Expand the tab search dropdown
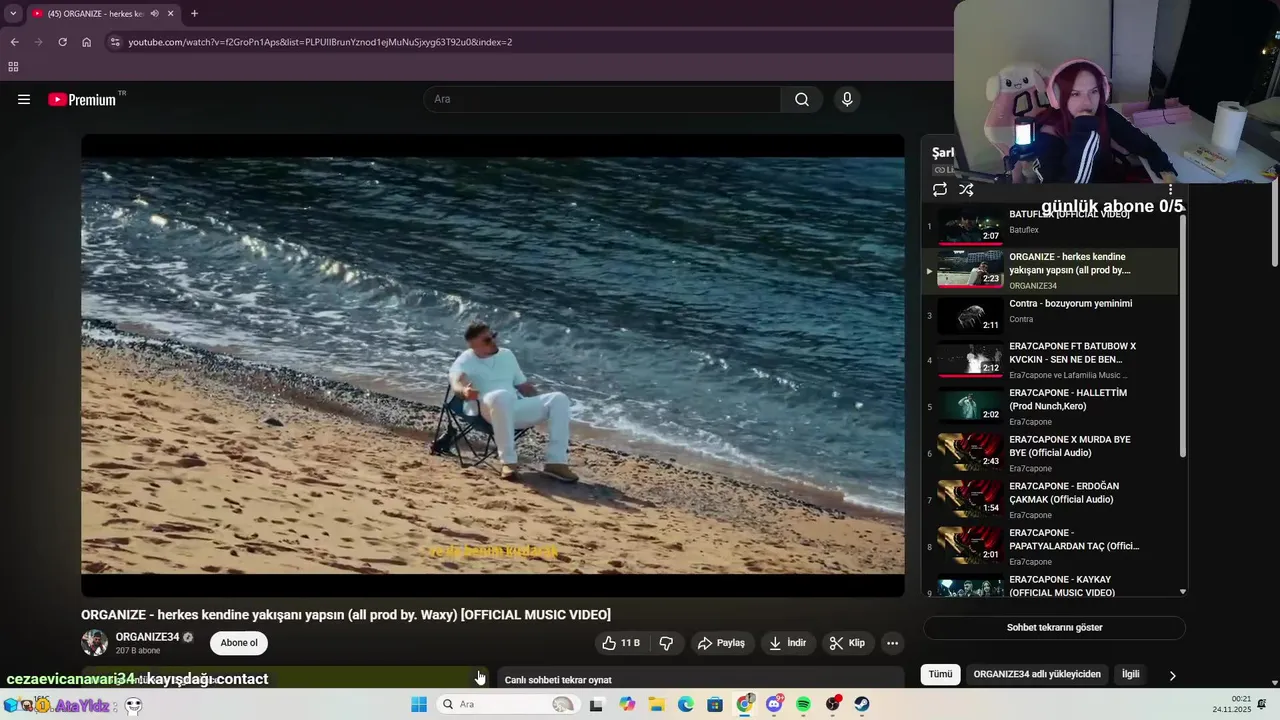This screenshot has height=720, width=1280. click(12, 13)
